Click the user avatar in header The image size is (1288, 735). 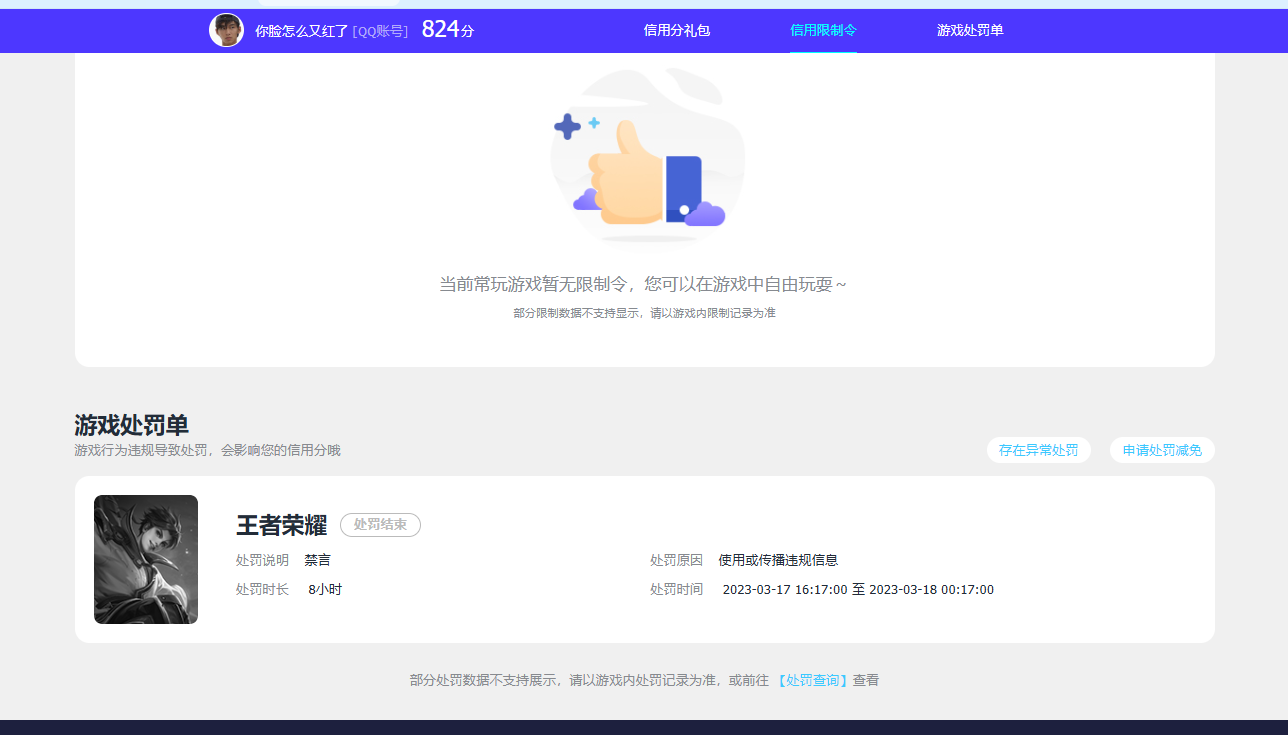point(226,30)
